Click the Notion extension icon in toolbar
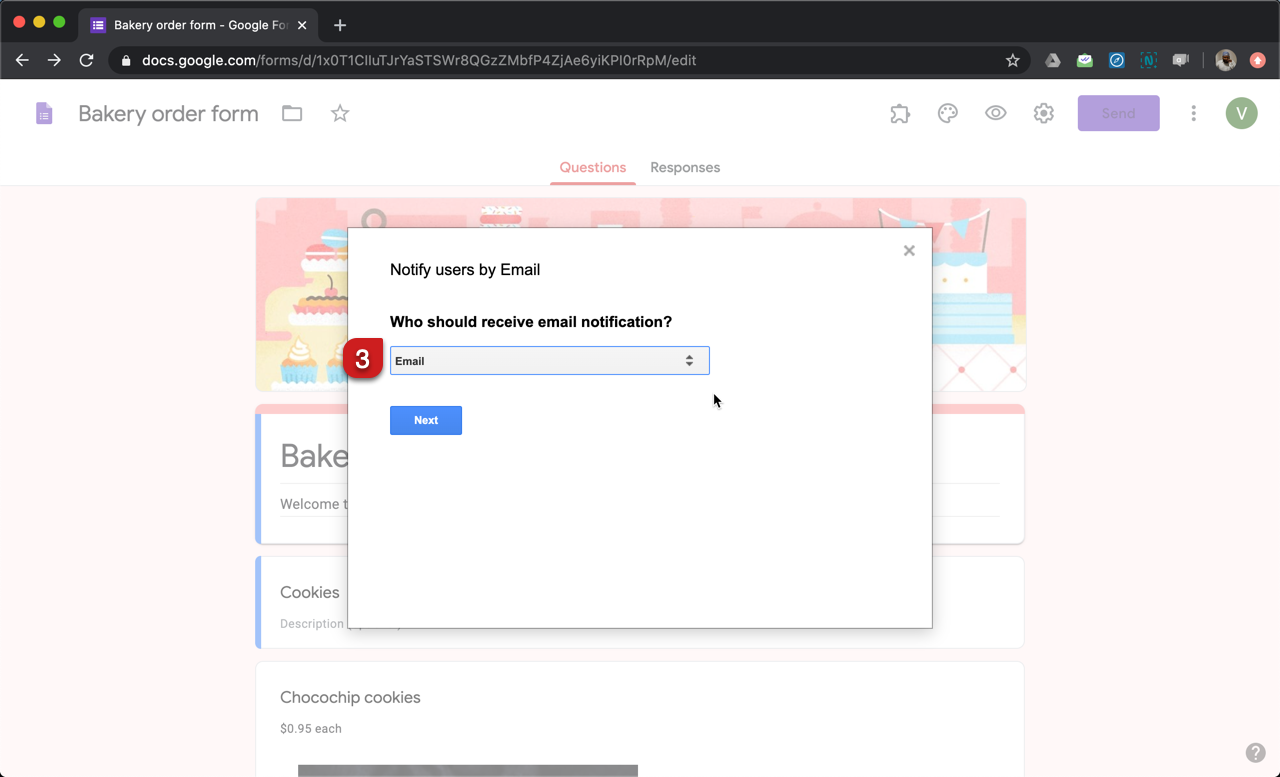This screenshot has width=1280, height=777. (x=1148, y=60)
